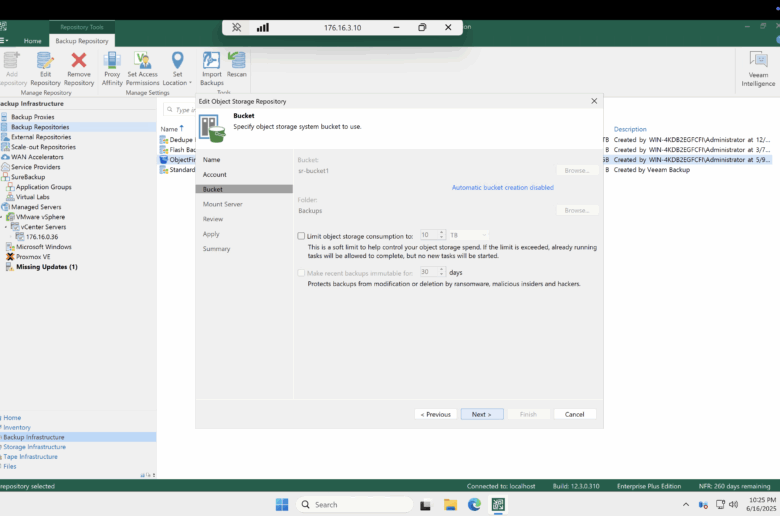780x516 pixels.
Task: Select Service Providers tree item
Action: [x=35, y=167]
